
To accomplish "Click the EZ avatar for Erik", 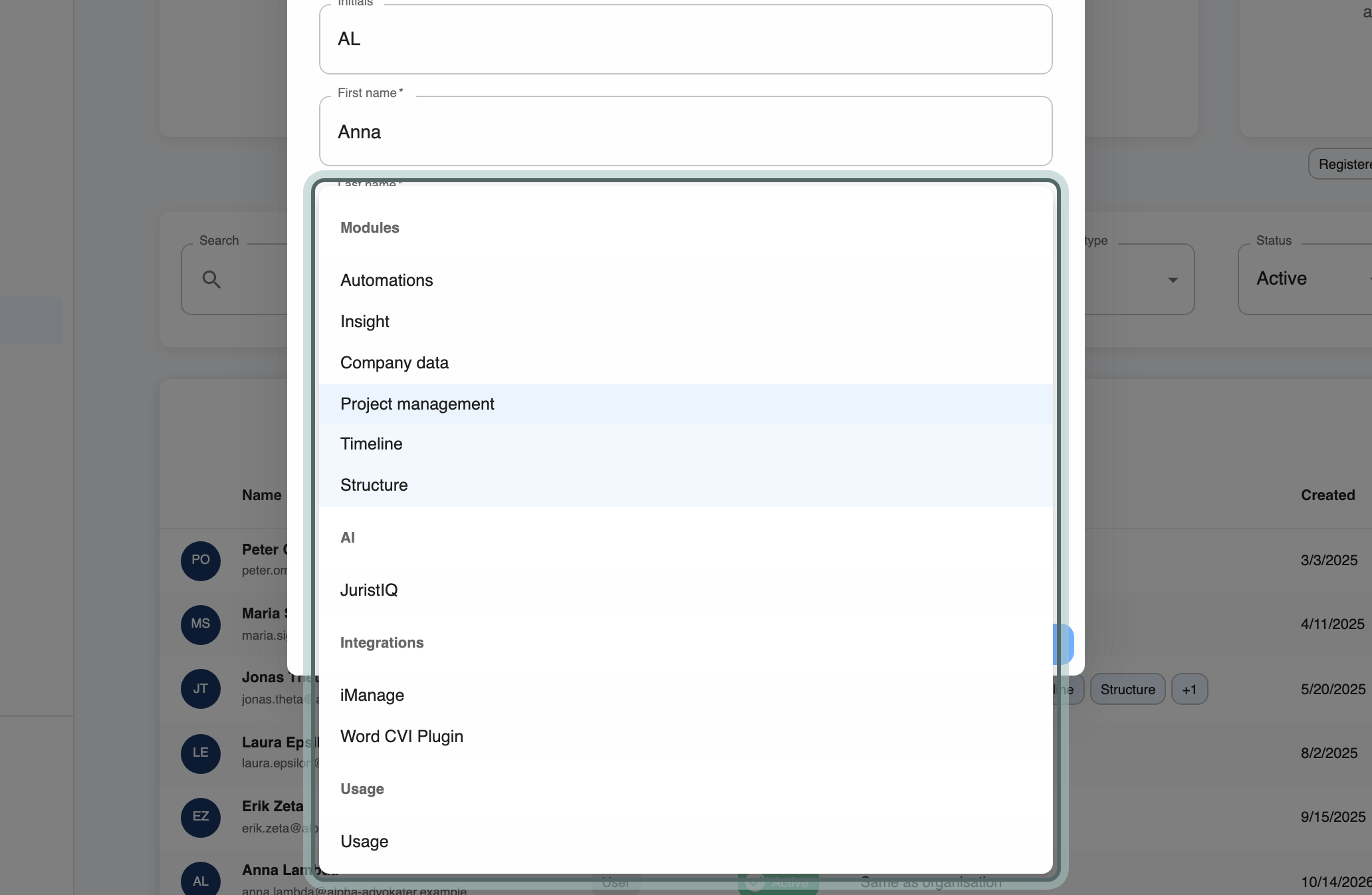I will click(x=201, y=817).
